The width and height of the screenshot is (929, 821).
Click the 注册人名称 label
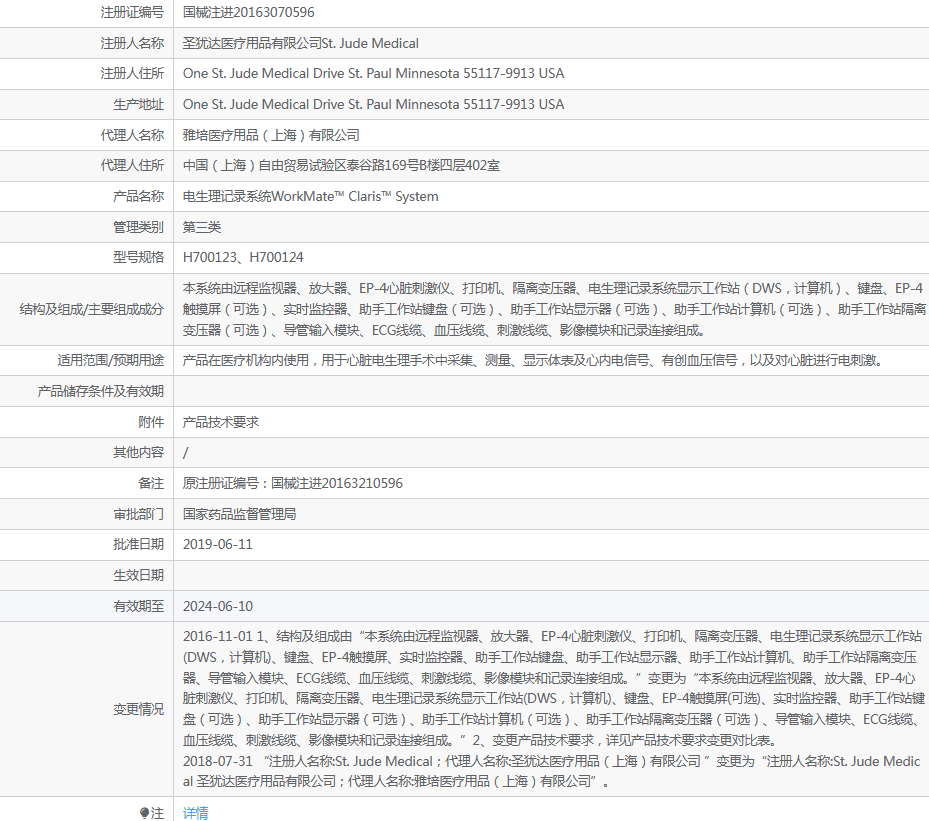132,43
